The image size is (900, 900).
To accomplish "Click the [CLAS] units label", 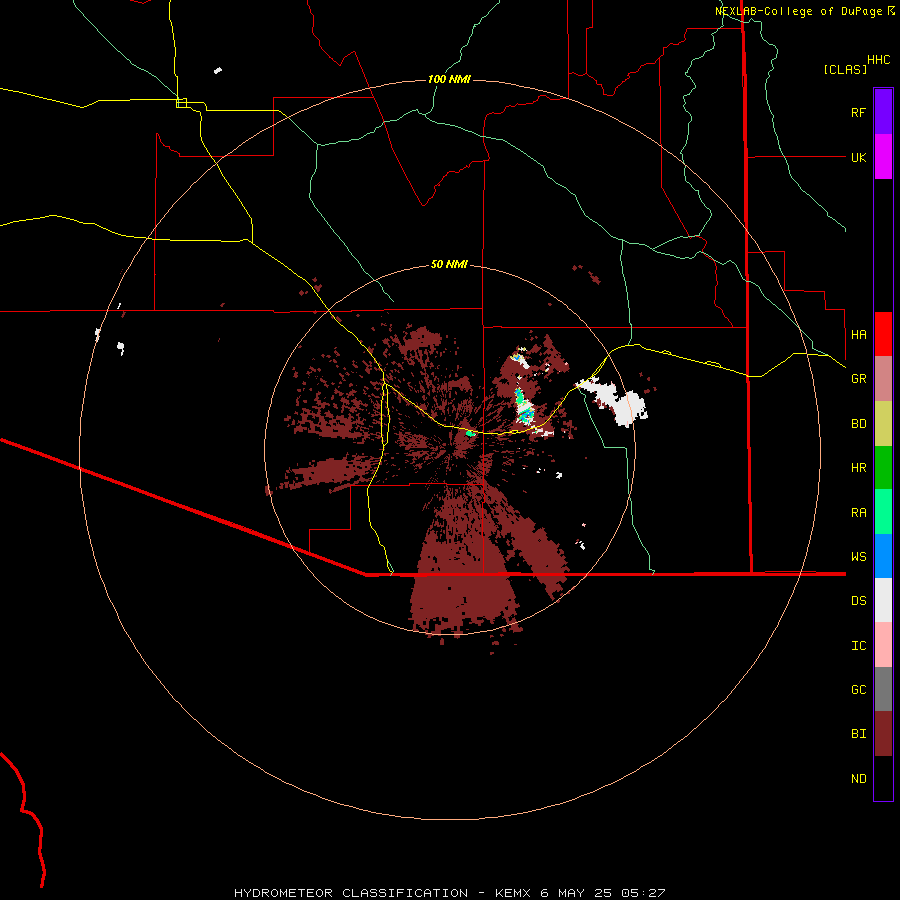I will tap(845, 69).
